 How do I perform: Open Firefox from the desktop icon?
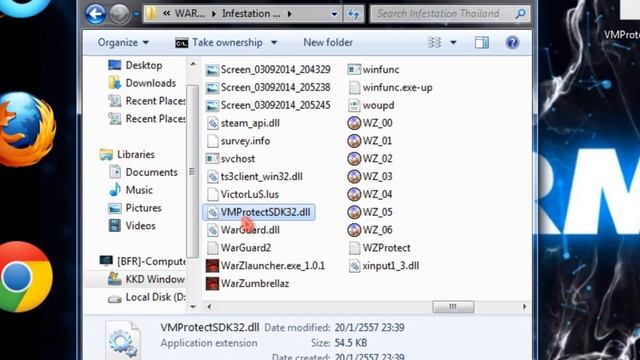tap(28, 130)
